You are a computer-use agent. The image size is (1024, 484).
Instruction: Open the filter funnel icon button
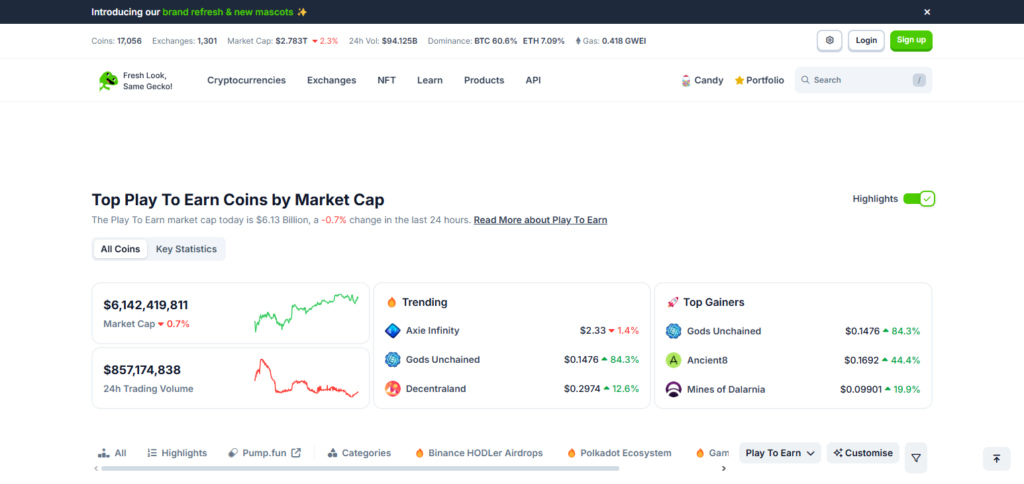[x=916, y=458]
